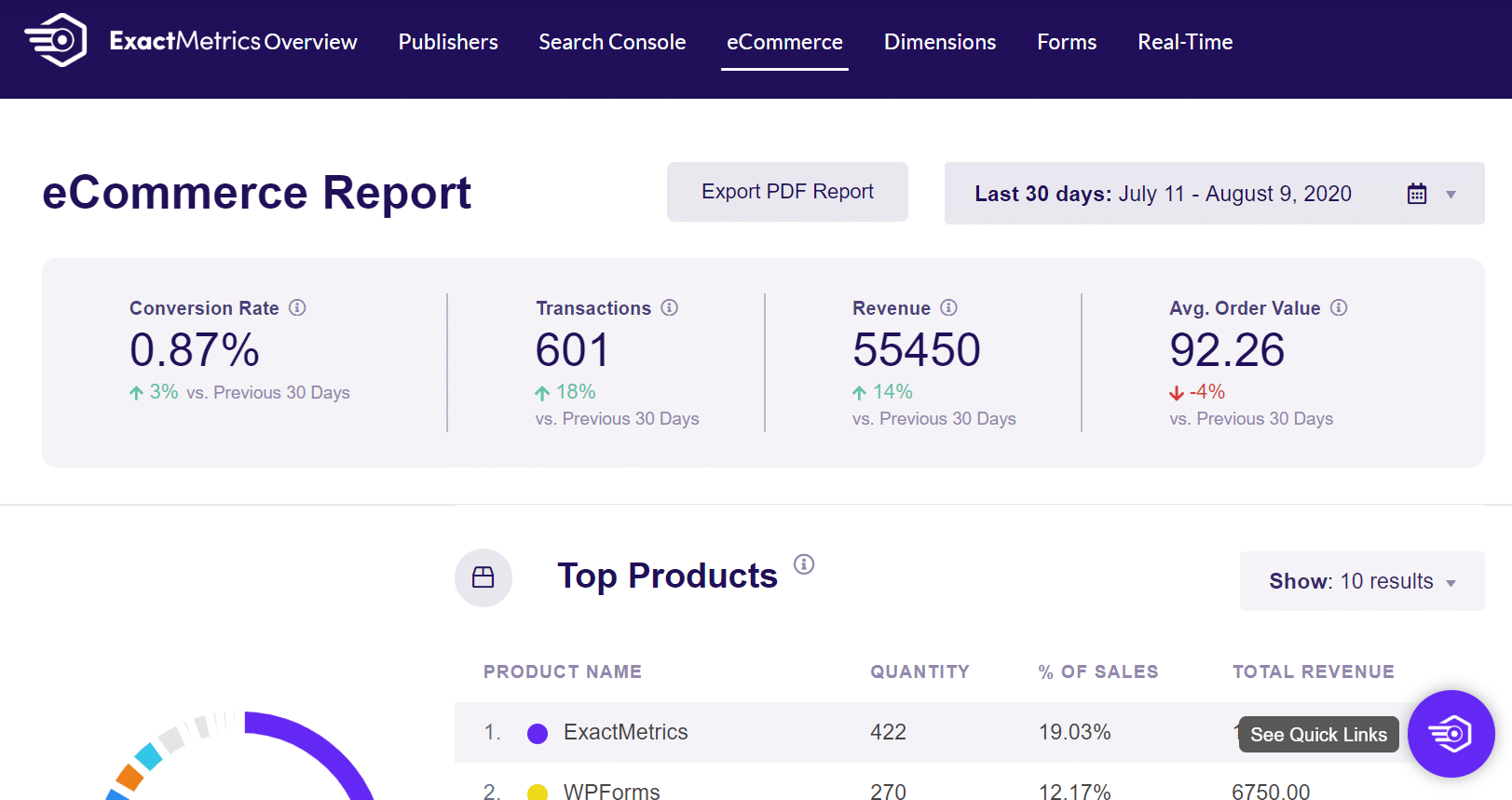Click the 12.17% sales value
Screen dimensions: 1512x800
(1075, 792)
